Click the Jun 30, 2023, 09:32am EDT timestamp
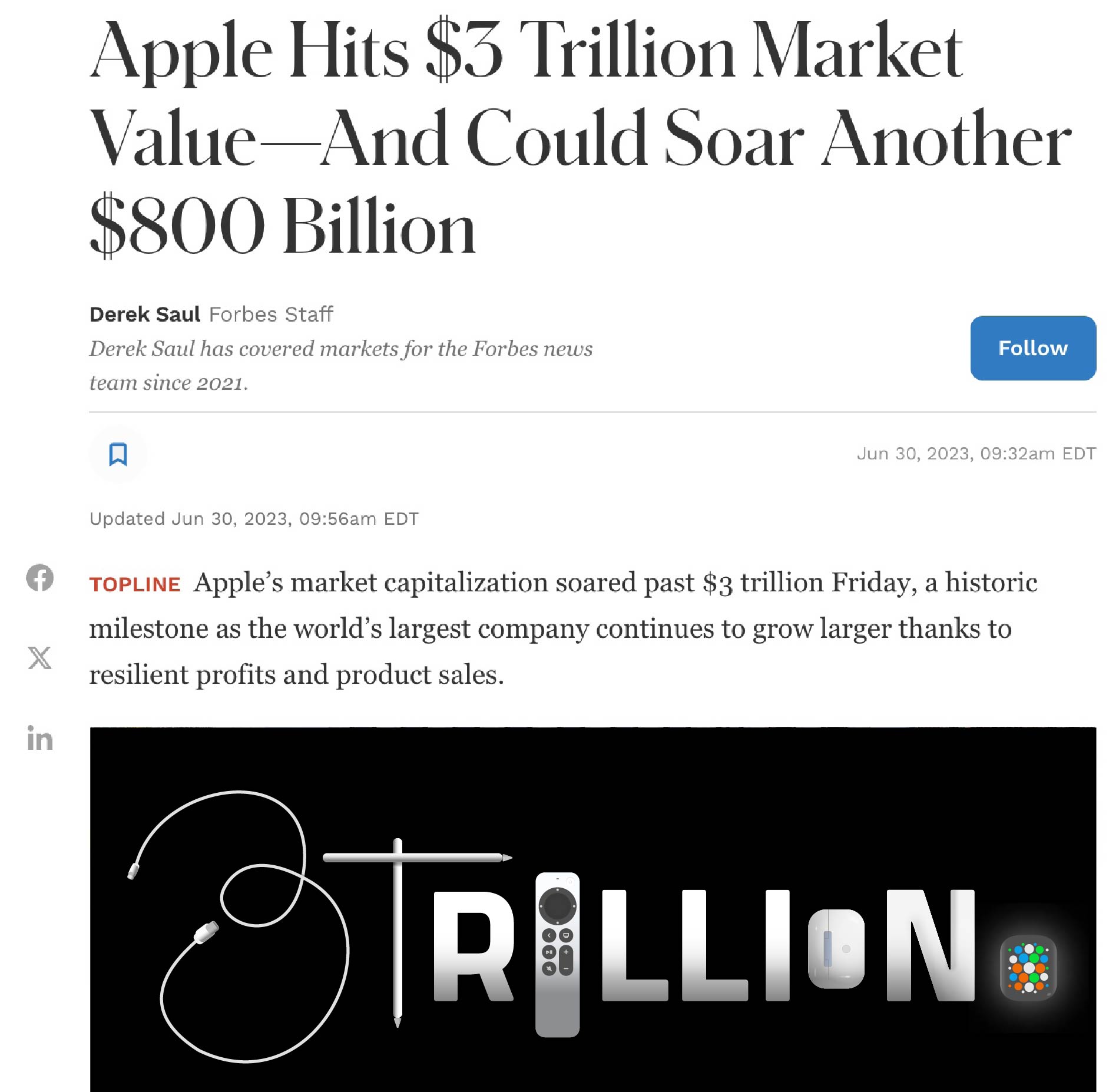The image size is (1119, 1092). point(976,454)
